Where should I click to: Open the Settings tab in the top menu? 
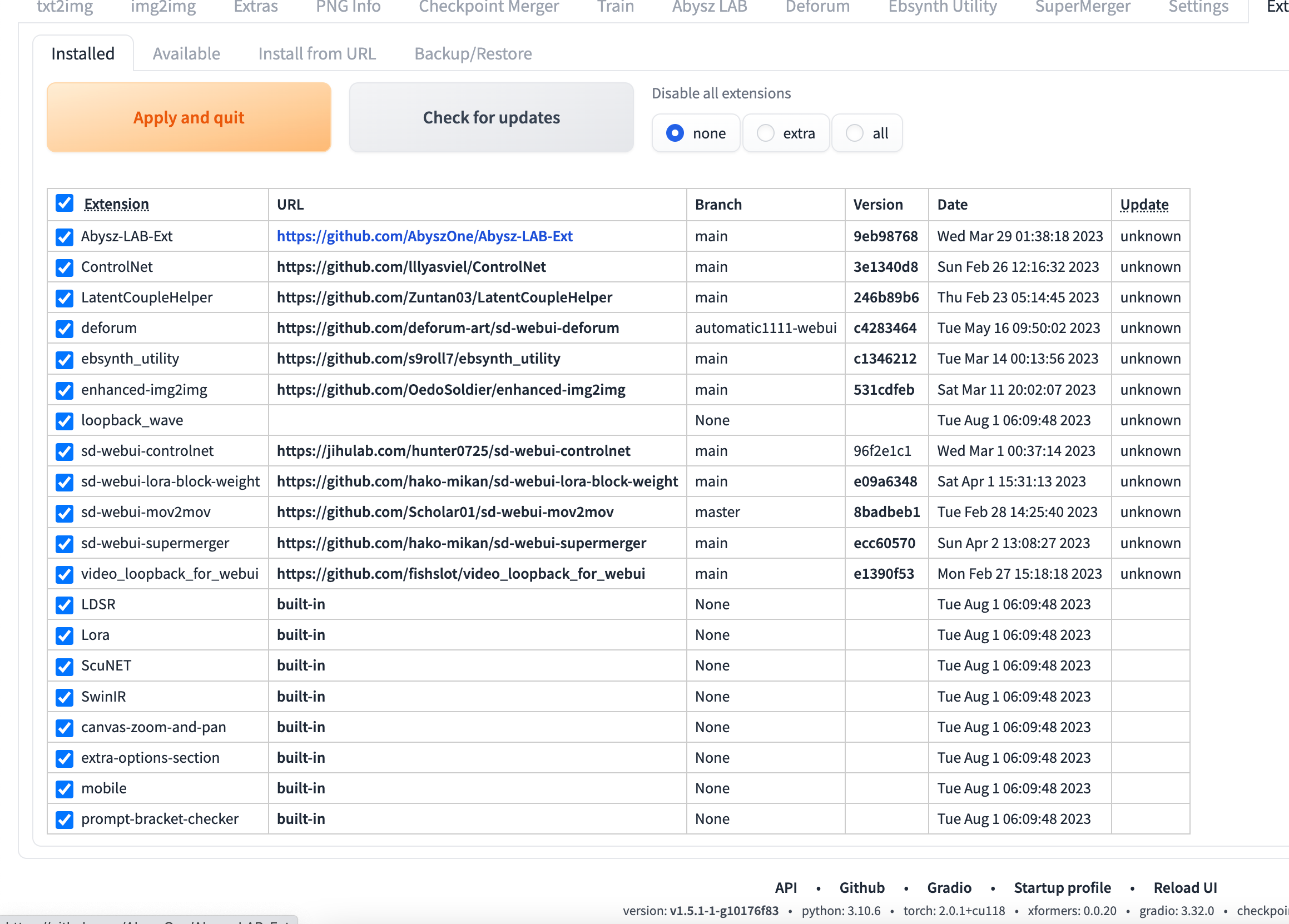[x=1197, y=7]
